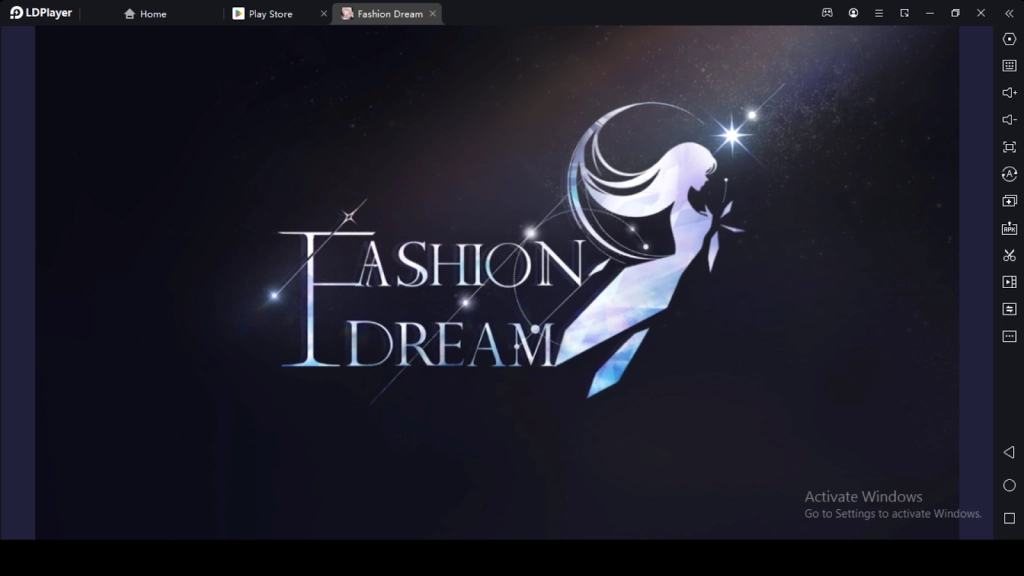Open the emulator settings hexagon icon
The height and width of the screenshot is (576, 1024).
pyautogui.click(x=1009, y=39)
